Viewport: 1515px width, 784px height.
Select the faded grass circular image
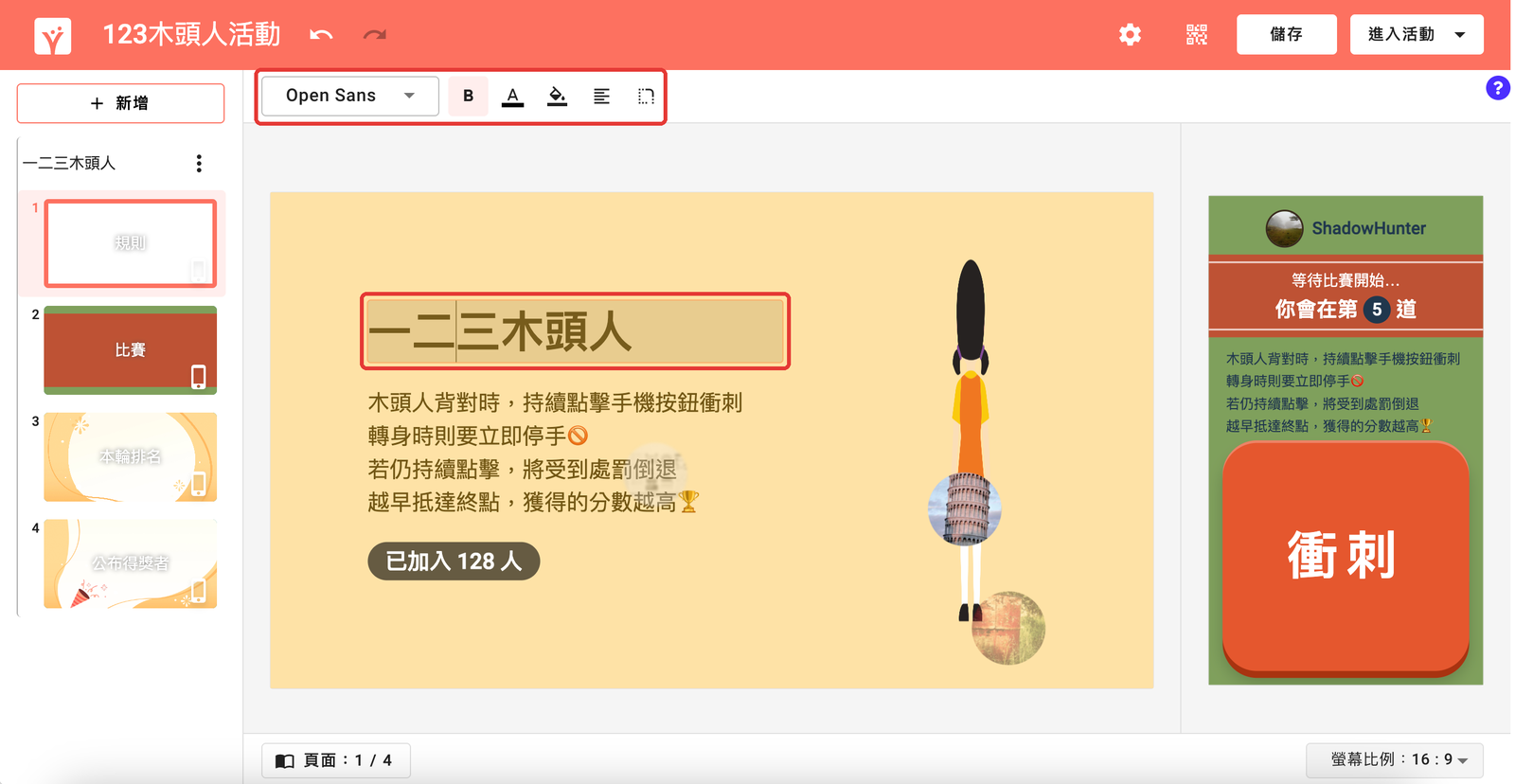click(1008, 628)
